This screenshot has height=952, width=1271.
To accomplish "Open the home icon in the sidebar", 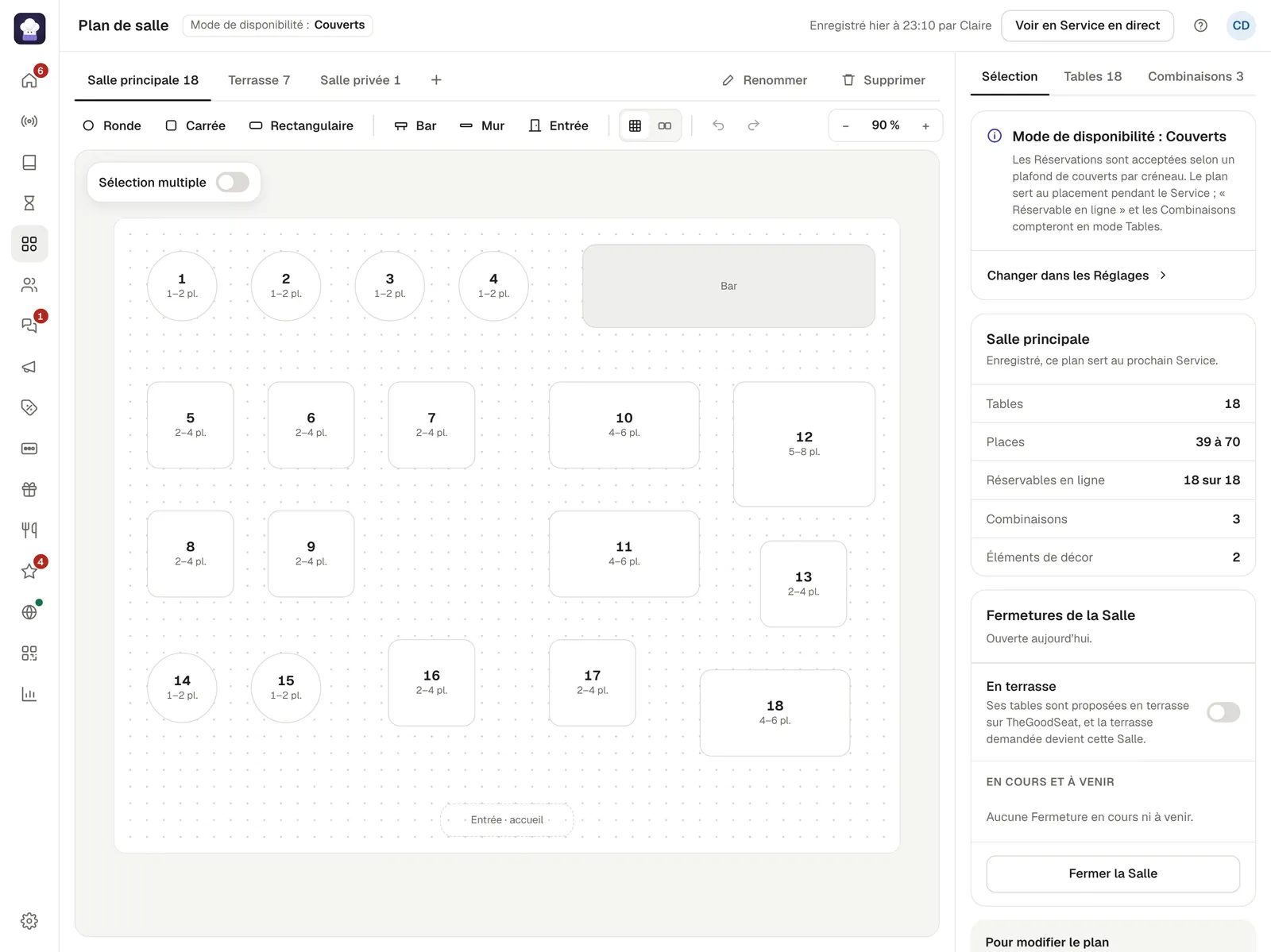I will [x=29, y=80].
